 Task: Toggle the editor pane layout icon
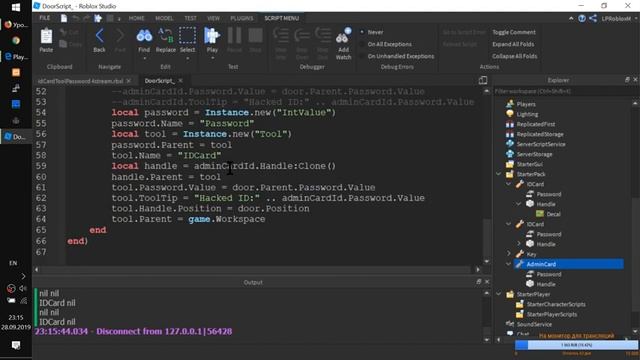pyautogui.click(x=483, y=80)
